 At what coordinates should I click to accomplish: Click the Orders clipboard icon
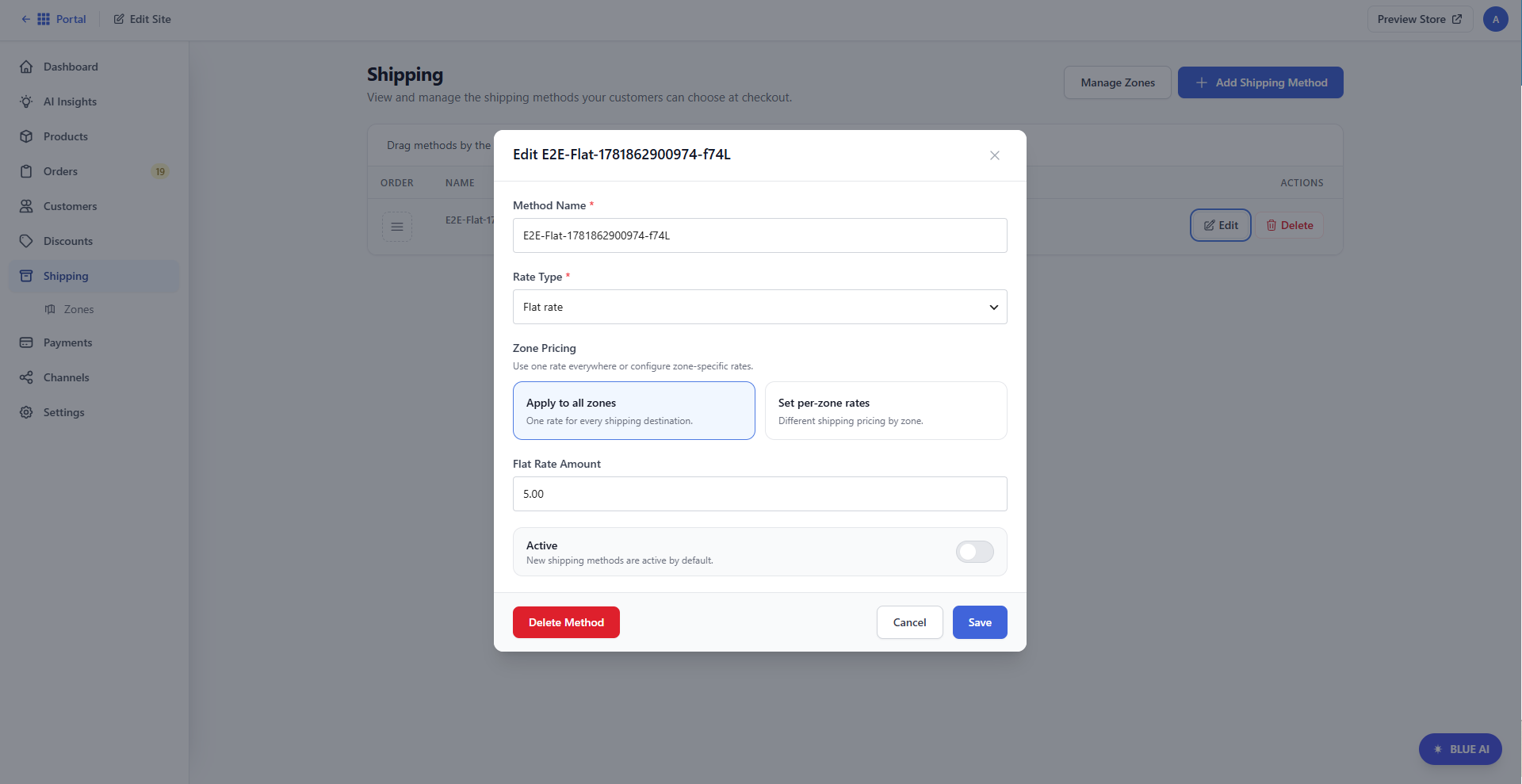coord(26,171)
